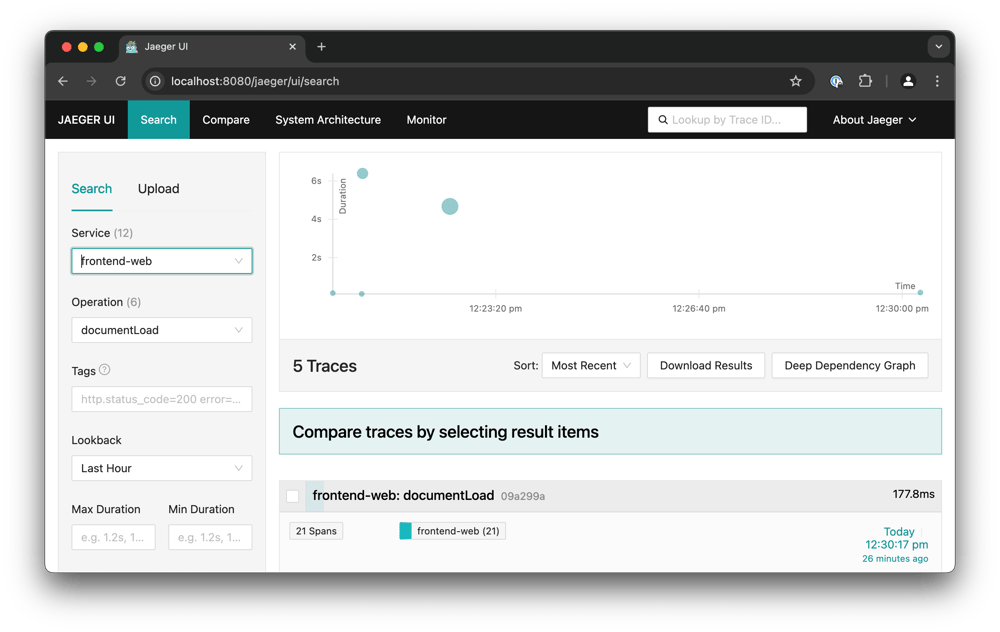1000x632 pixels.
Task: Open the Operation dropdown showing documentLoad
Action: [x=162, y=330]
